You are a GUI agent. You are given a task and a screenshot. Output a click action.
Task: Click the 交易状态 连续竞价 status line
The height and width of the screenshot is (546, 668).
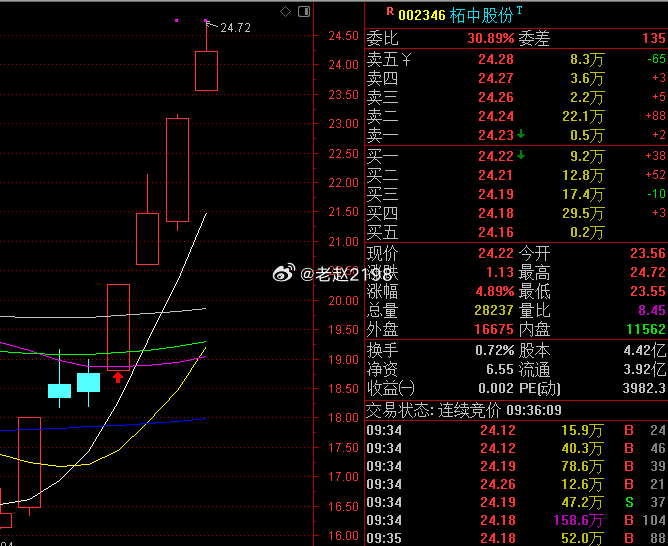tap(464, 410)
